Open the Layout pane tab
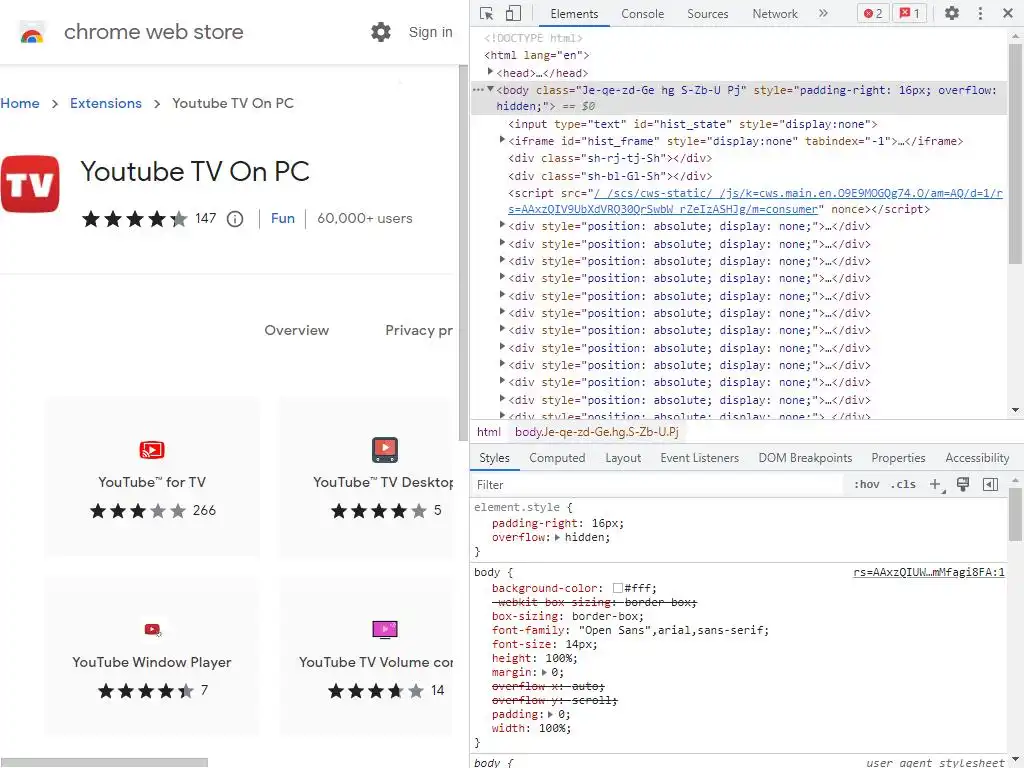The image size is (1024, 768). coord(623,458)
